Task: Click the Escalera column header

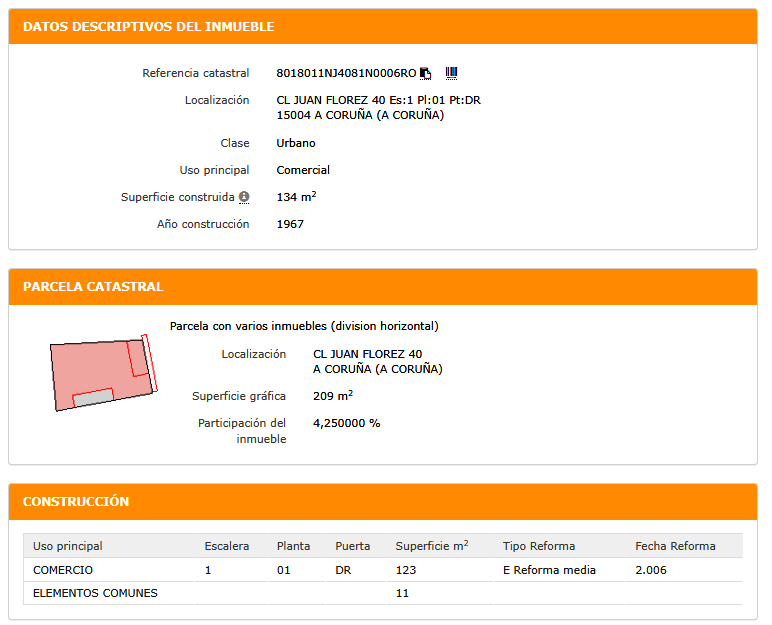Action: pos(226,546)
